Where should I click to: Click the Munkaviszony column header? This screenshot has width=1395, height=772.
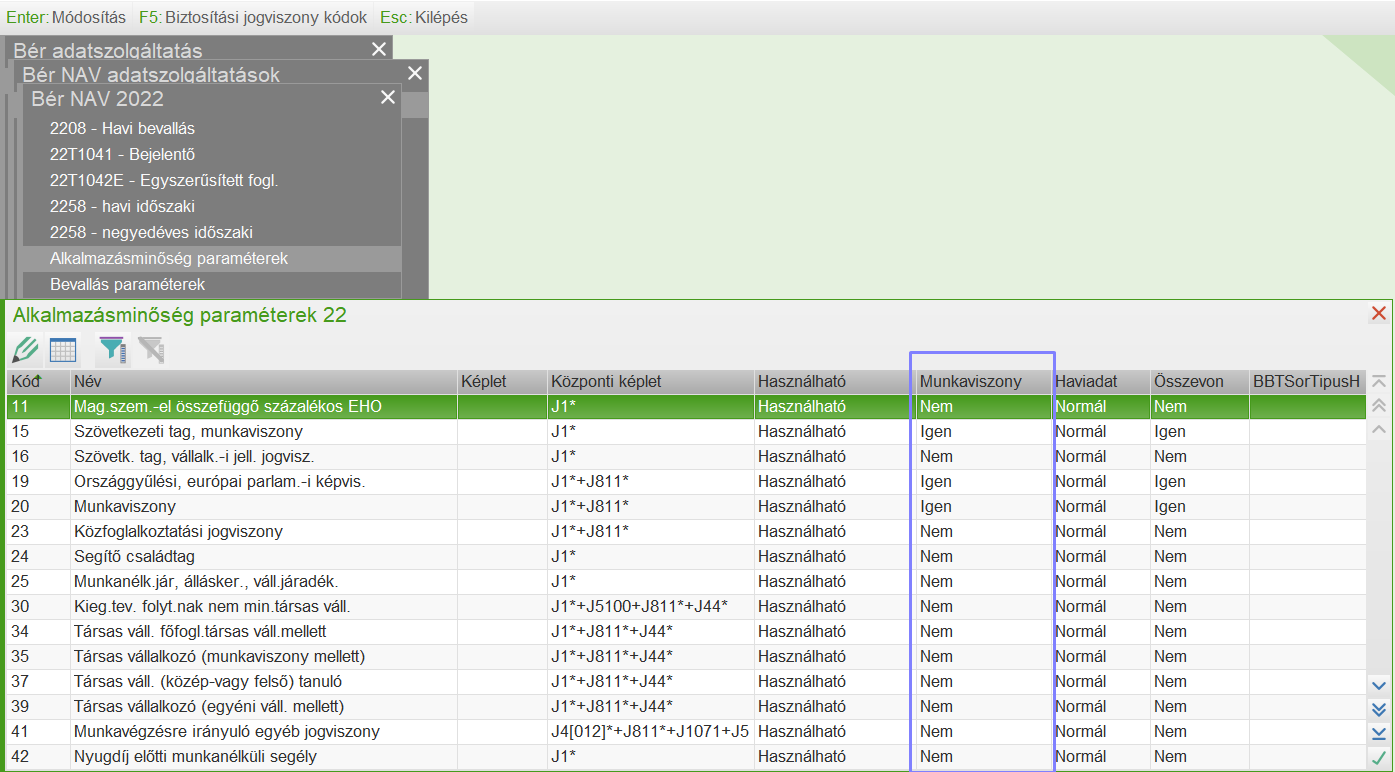pyautogui.click(x=984, y=382)
